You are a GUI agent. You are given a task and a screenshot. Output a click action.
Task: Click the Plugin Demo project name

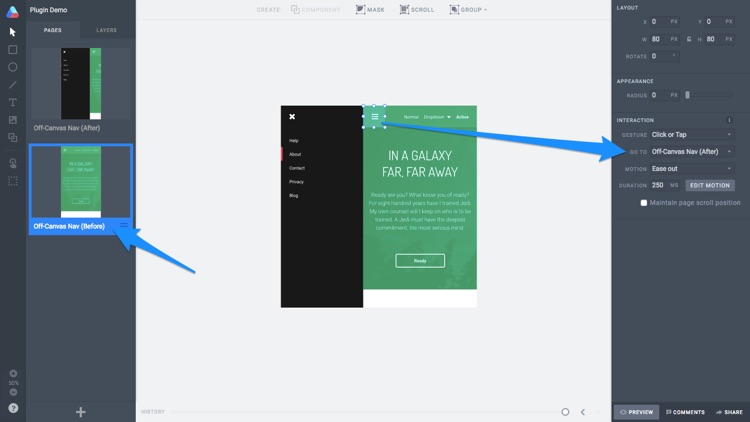[48, 10]
